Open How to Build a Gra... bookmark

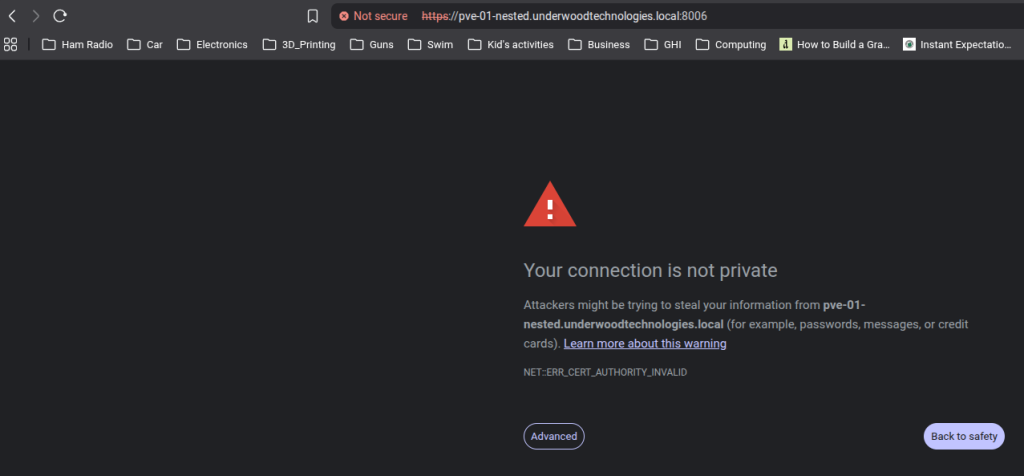pos(835,44)
